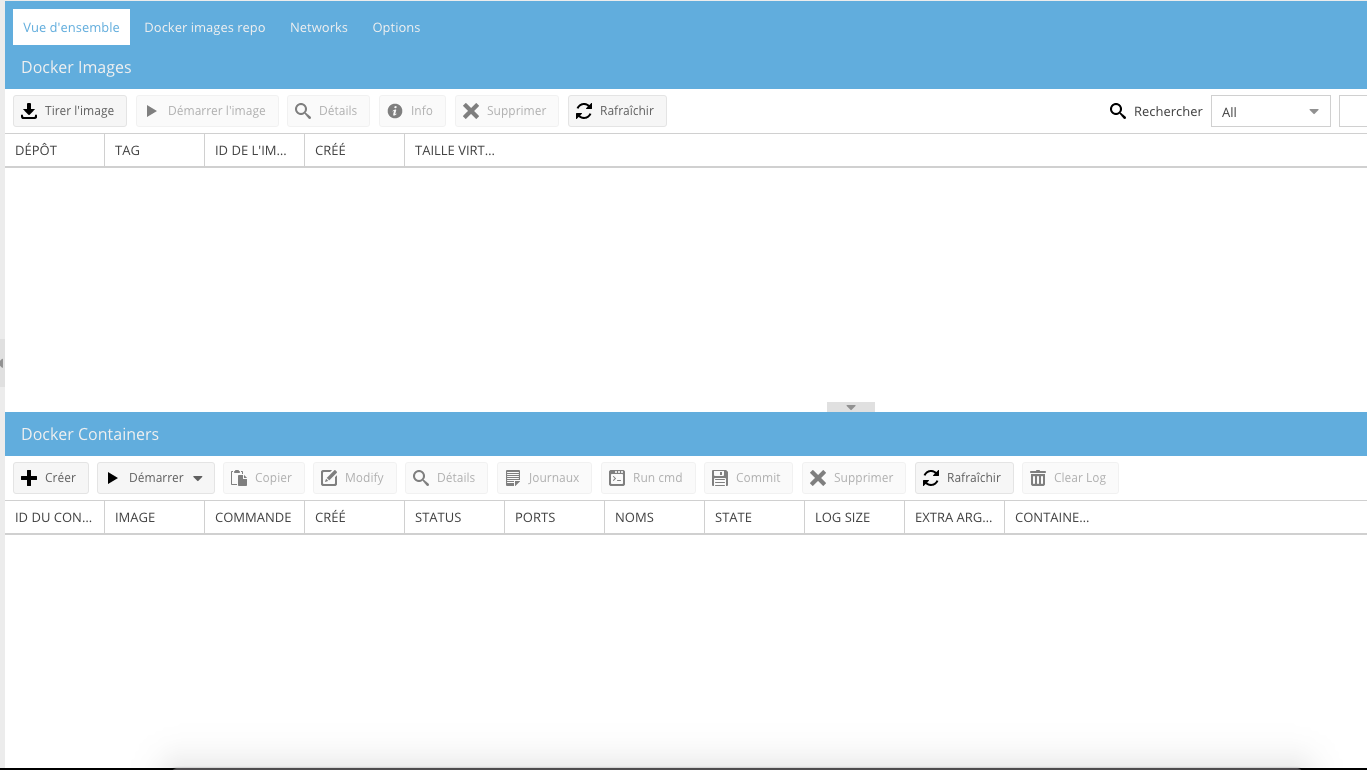
Task: Sort by TAILLE VIRT... column header
Action: click(455, 150)
